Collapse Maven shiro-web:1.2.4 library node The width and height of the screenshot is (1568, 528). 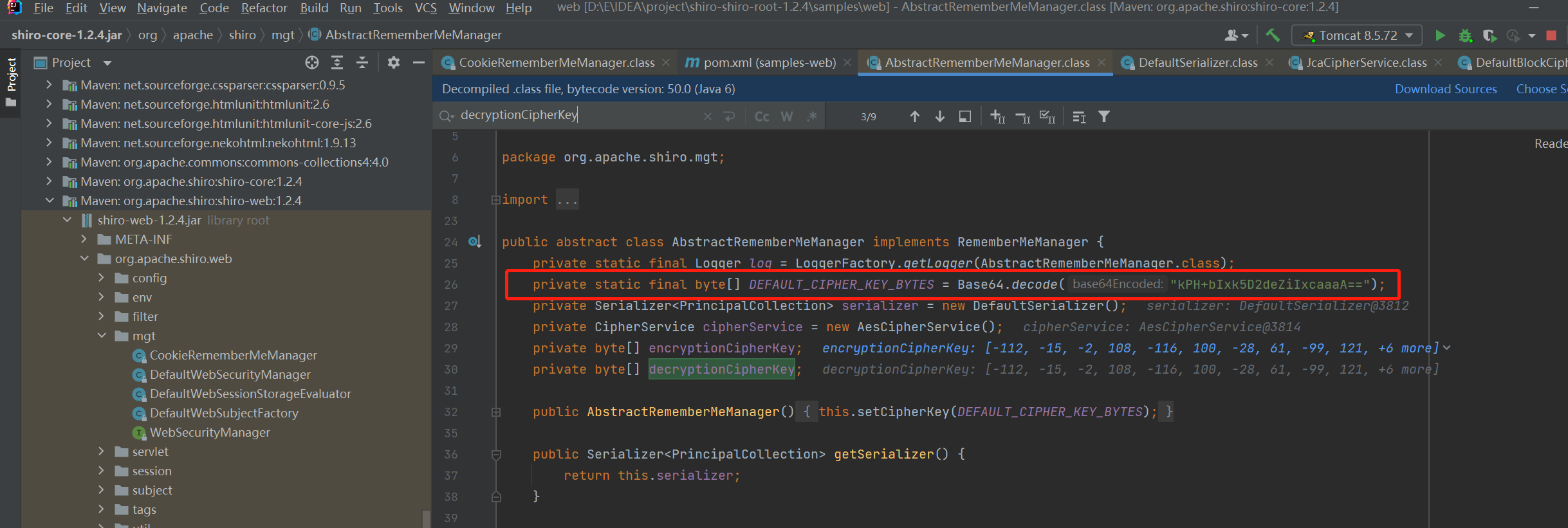[x=49, y=201]
